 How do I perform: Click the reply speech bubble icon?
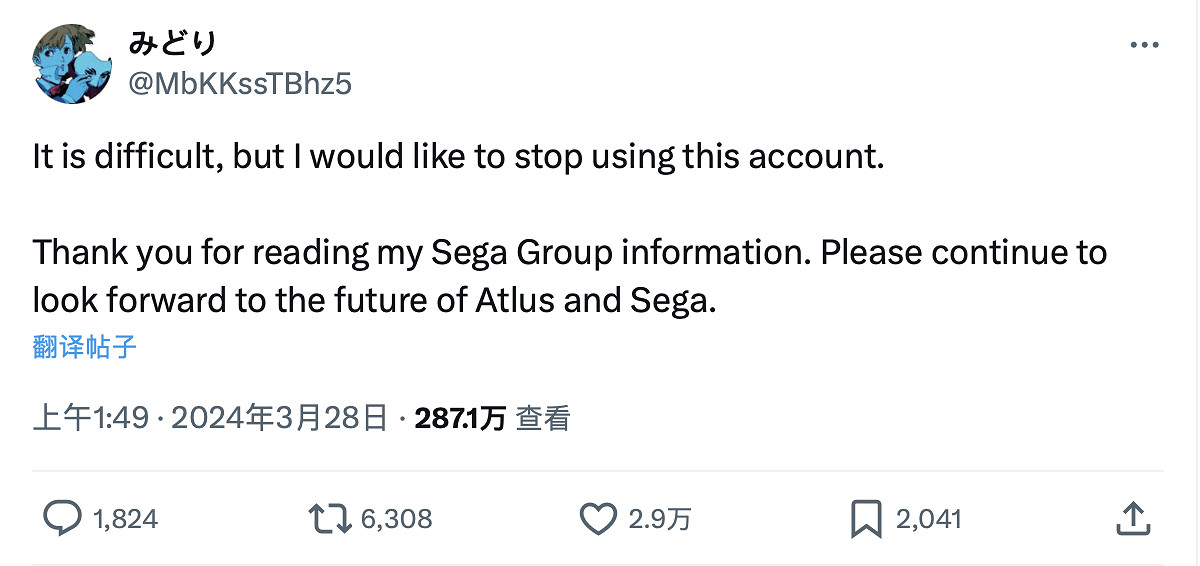63,518
